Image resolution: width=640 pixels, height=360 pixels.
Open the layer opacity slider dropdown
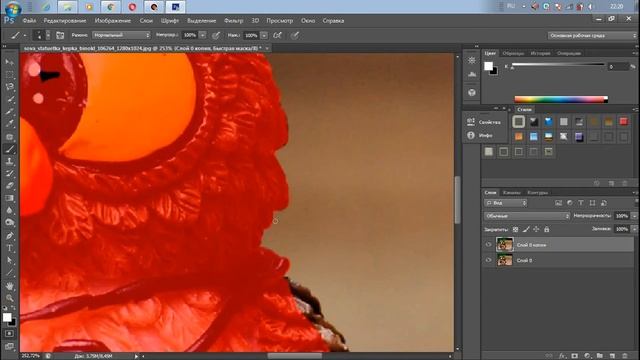pyautogui.click(x=634, y=216)
